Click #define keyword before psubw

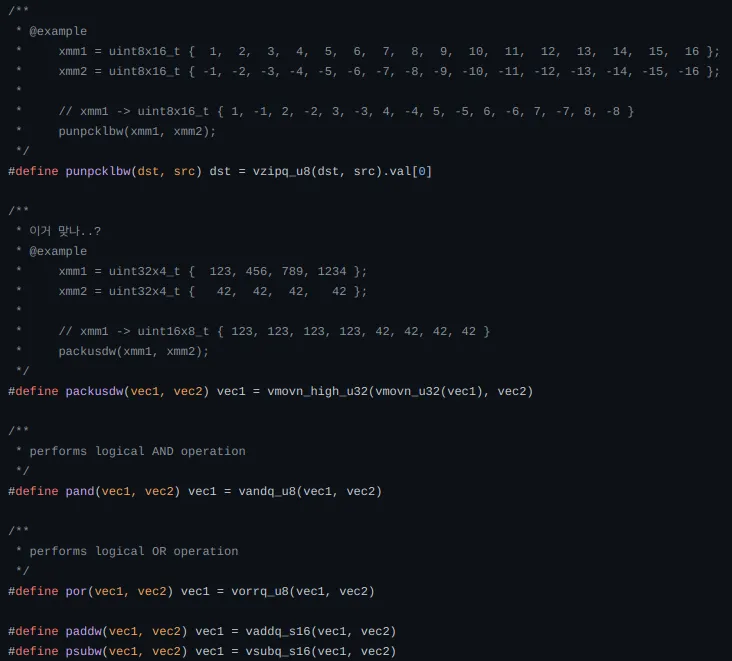pos(33,651)
